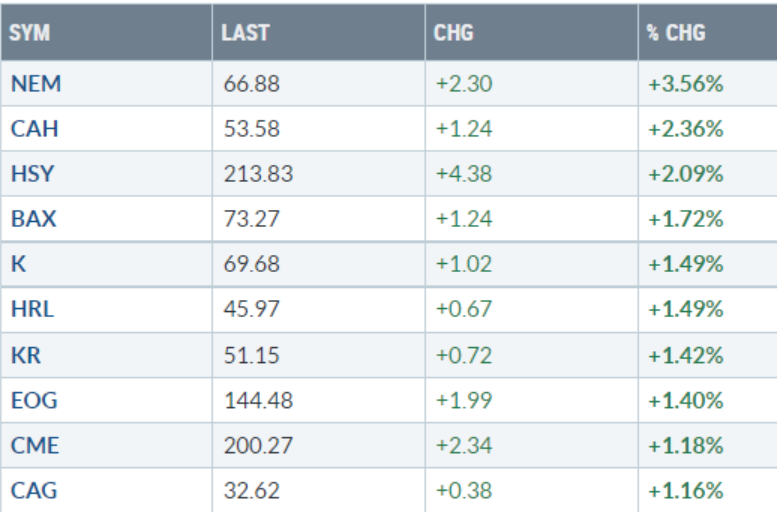Click CME's +1.18% percent change
The height and width of the screenshot is (512, 780).
point(686,445)
